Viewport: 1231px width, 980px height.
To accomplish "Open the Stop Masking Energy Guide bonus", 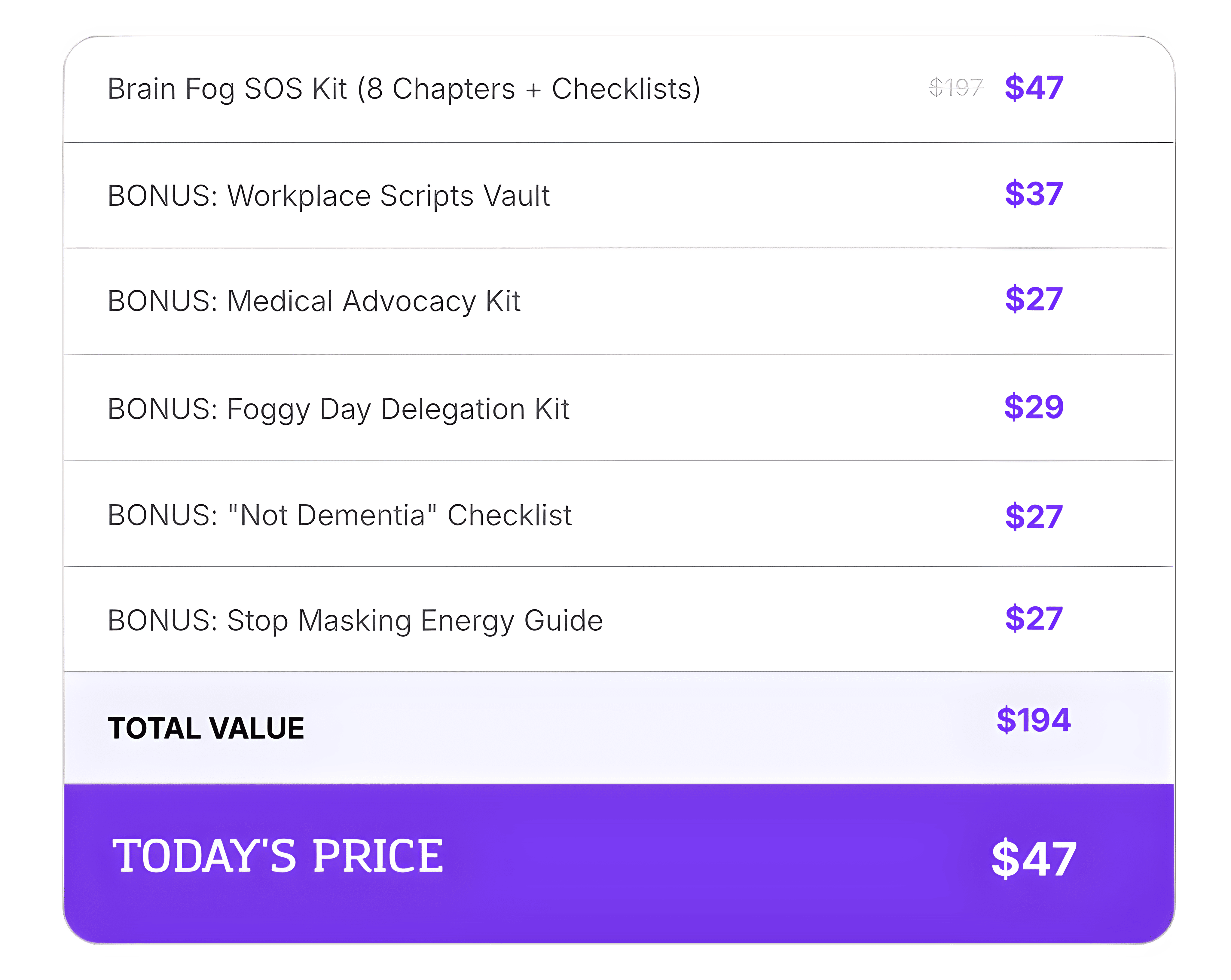I will point(355,621).
